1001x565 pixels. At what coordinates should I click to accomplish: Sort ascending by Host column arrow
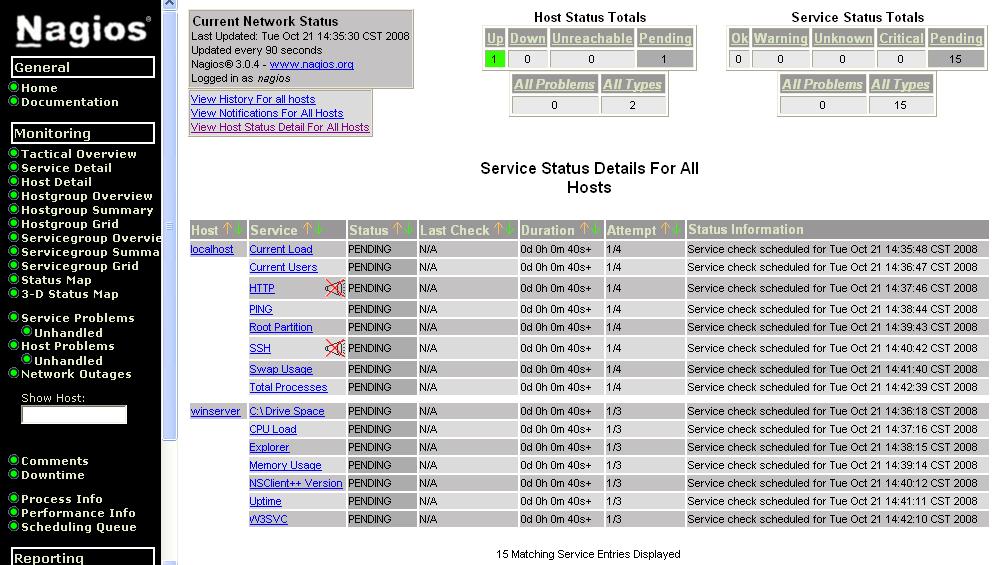tap(227, 229)
